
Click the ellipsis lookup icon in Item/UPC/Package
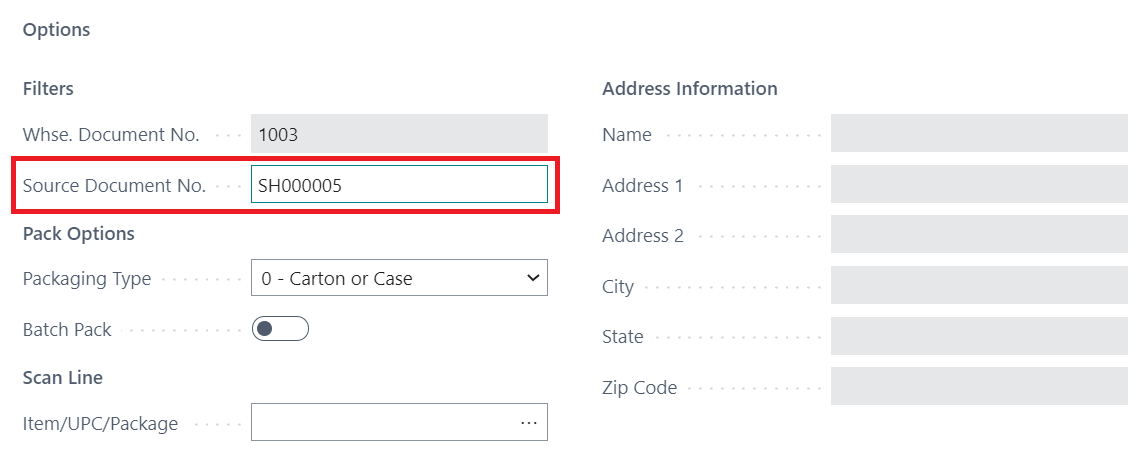529,423
